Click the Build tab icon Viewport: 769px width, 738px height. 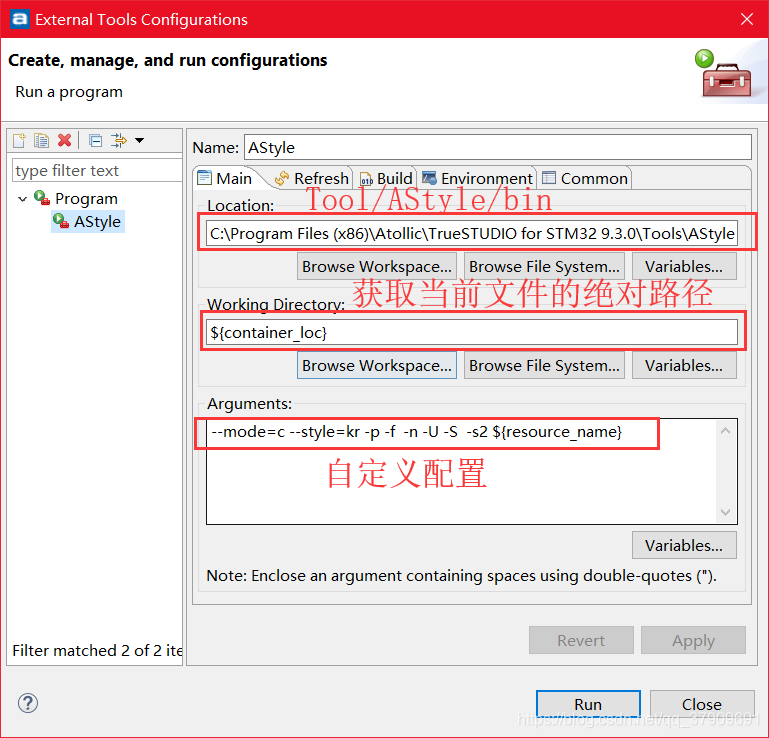tap(366, 179)
